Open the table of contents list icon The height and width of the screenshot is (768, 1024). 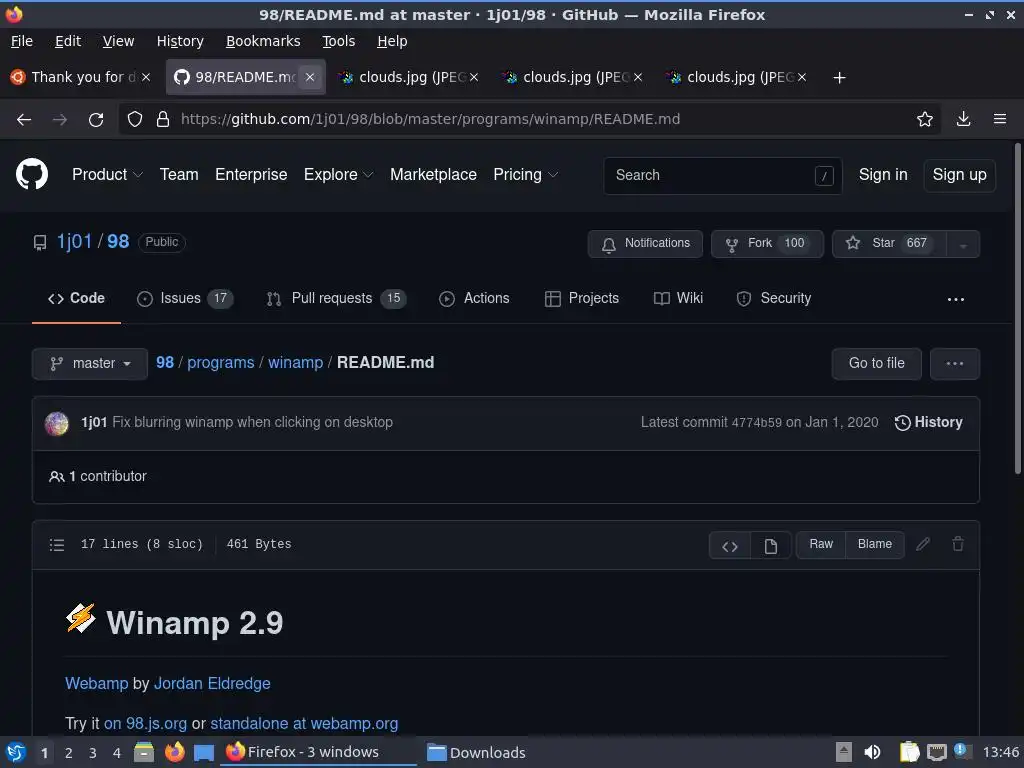click(57, 545)
